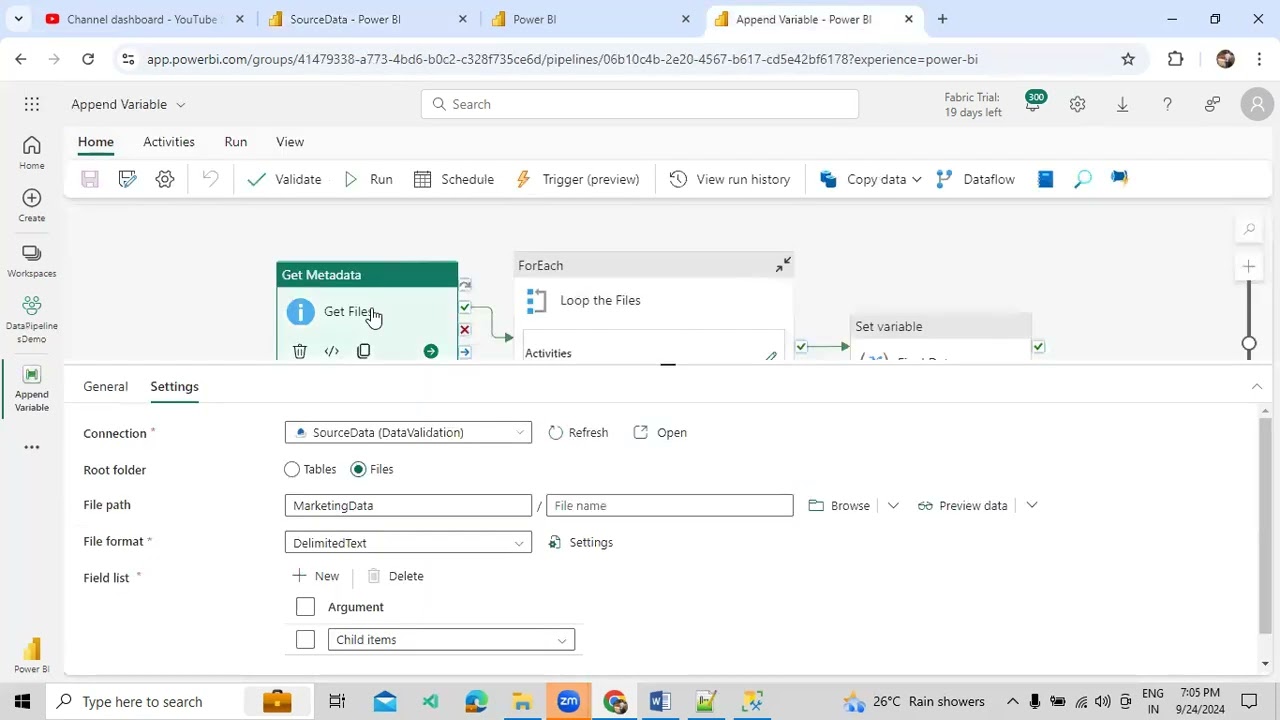View code of Get Metadata activity
The image size is (1280, 720).
tap(331, 351)
